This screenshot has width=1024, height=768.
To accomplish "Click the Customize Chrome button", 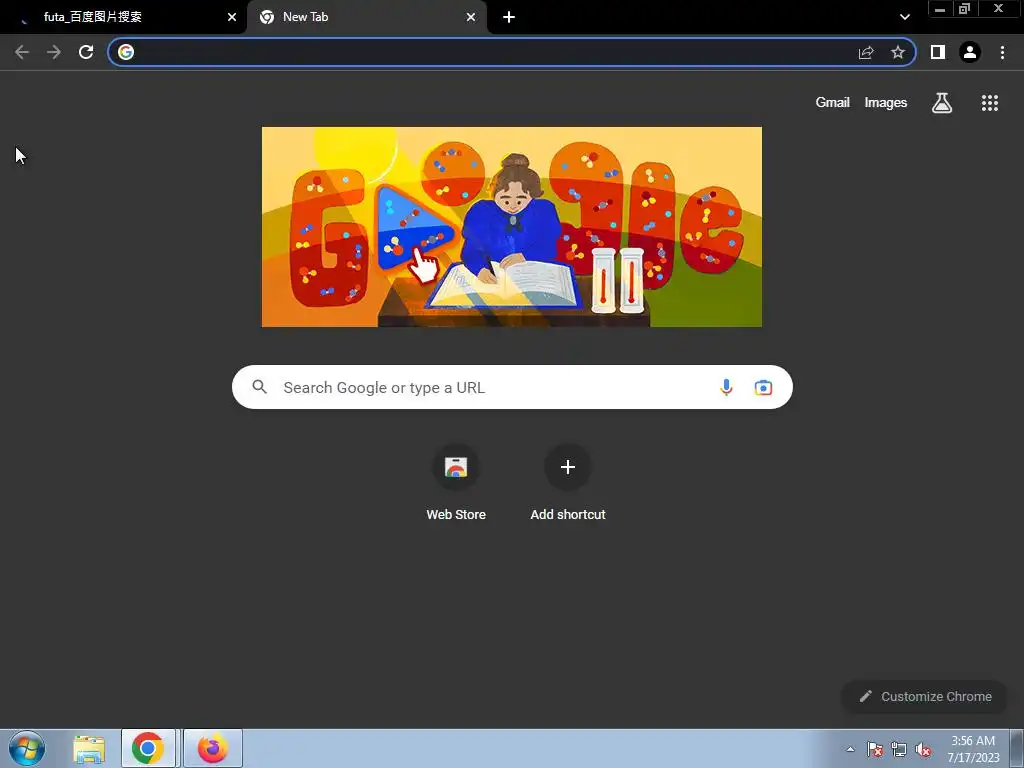I will pos(925,696).
